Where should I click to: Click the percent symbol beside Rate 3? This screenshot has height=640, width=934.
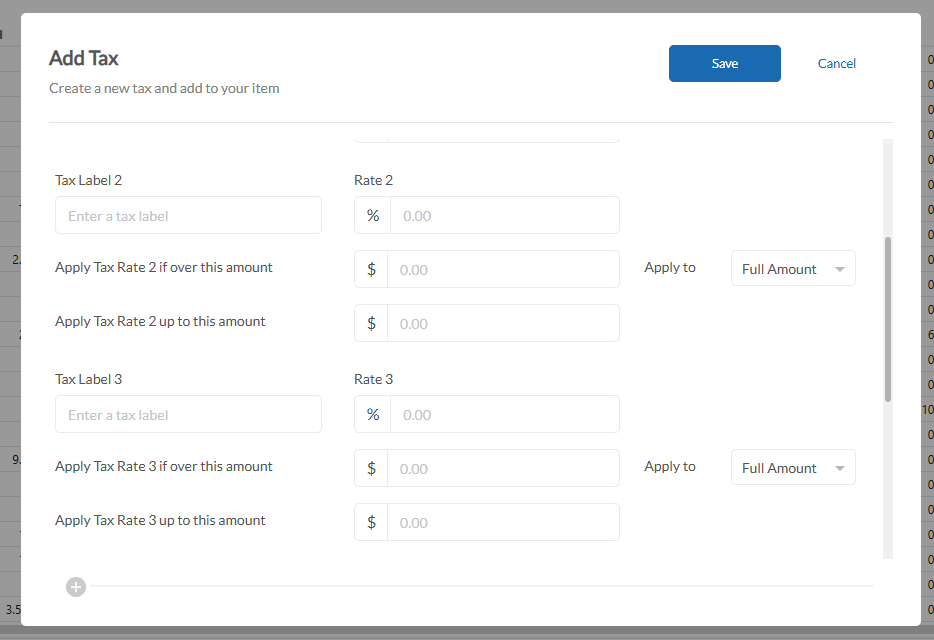point(373,414)
